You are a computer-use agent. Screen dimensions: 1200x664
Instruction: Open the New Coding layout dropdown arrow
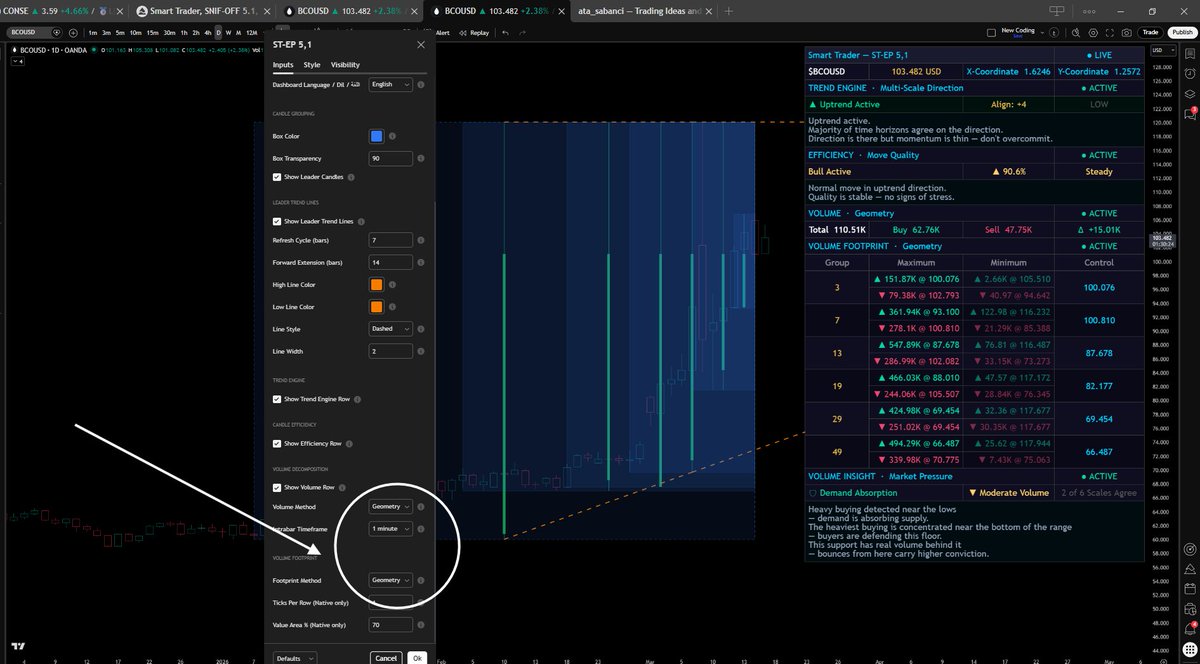click(x=1042, y=33)
